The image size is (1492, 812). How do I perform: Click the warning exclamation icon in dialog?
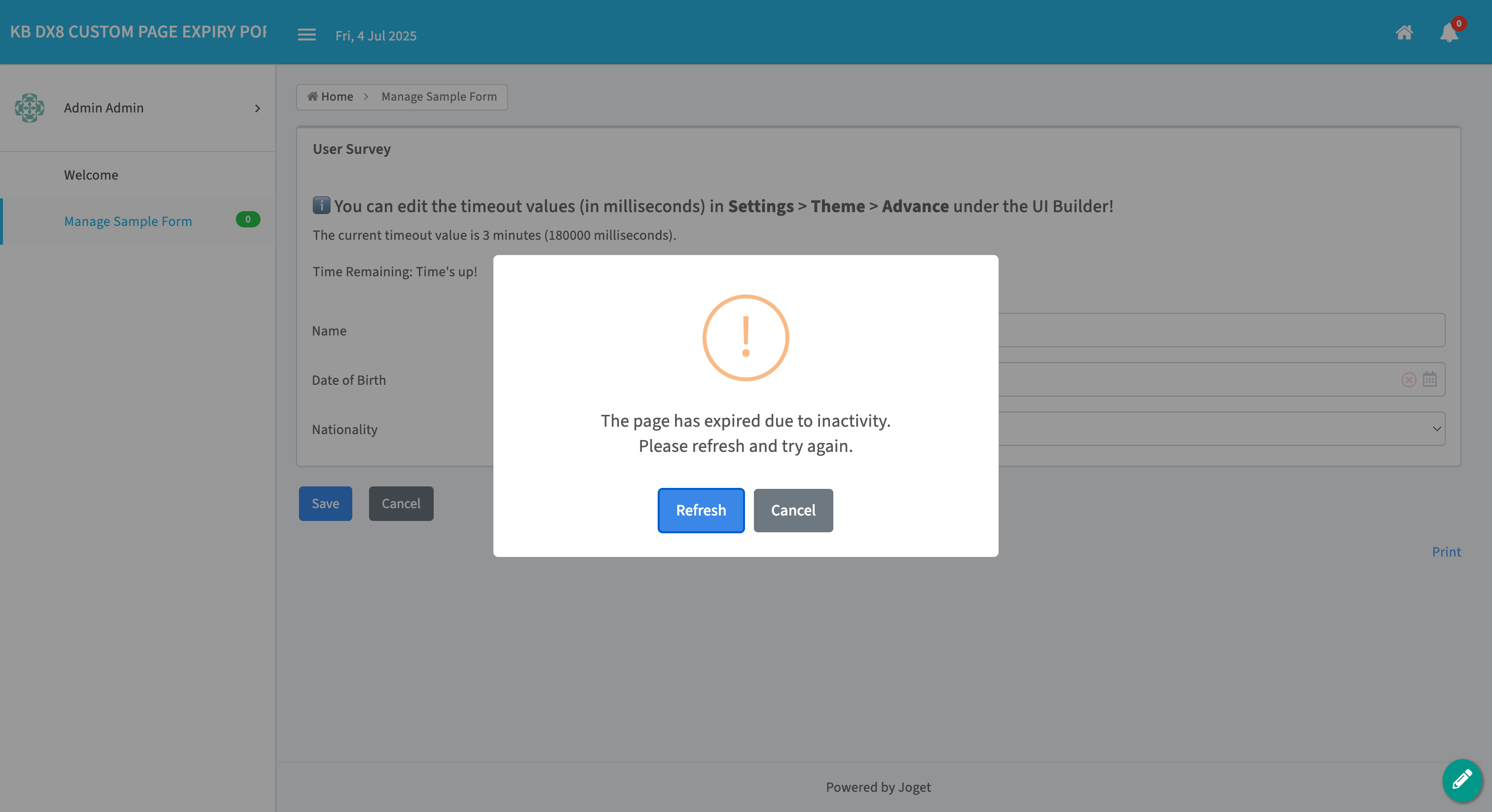[x=746, y=337]
